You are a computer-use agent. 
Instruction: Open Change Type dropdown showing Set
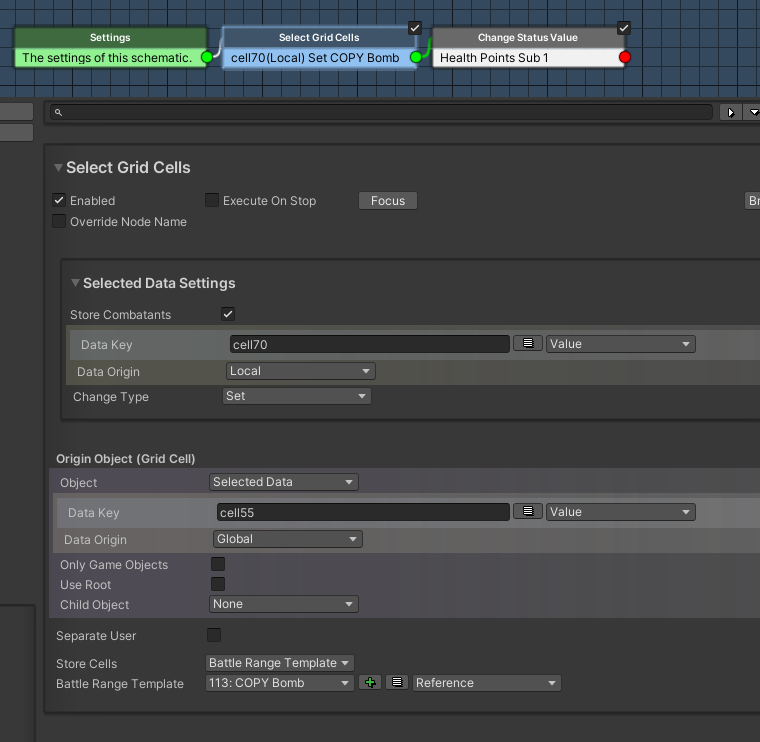click(297, 396)
